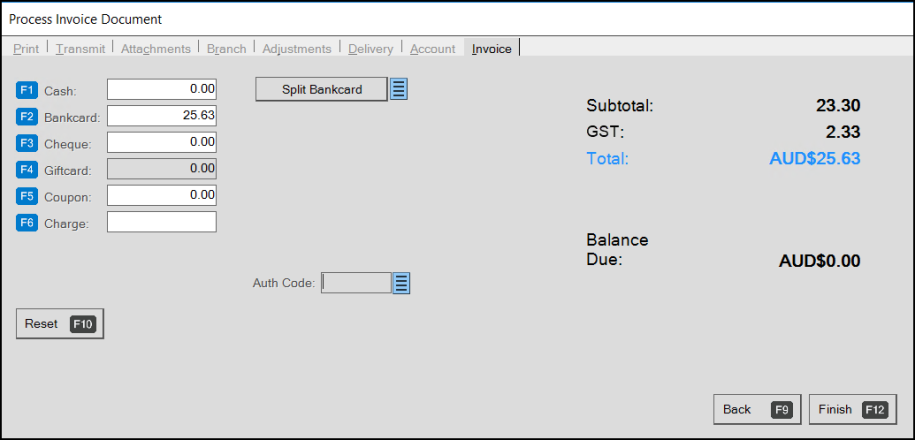Switch to the Print tab

[26, 49]
